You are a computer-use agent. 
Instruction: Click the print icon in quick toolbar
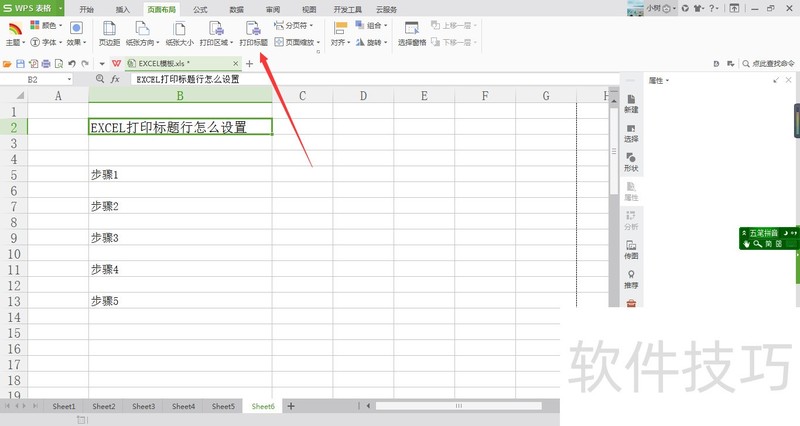tap(46, 64)
